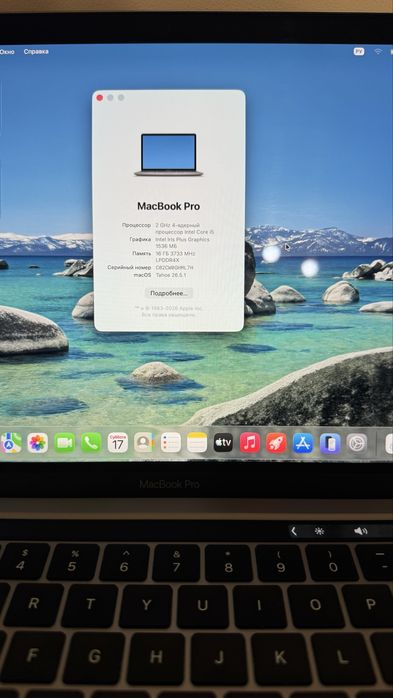Click the Серийный номер label
The height and width of the screenshot is (698, 393).
pos(130,268)
